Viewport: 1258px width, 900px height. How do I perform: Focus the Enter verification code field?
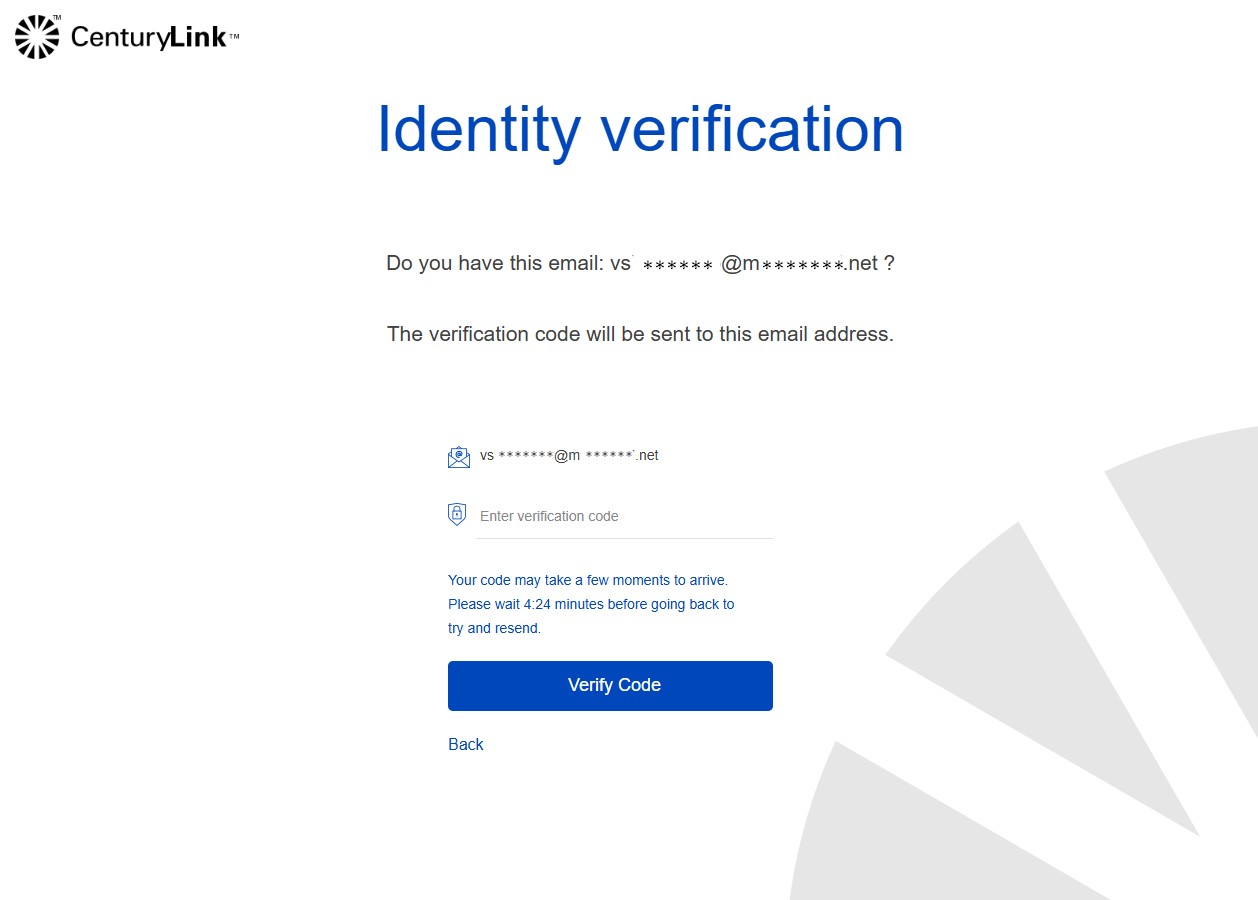tap(624, 516)
